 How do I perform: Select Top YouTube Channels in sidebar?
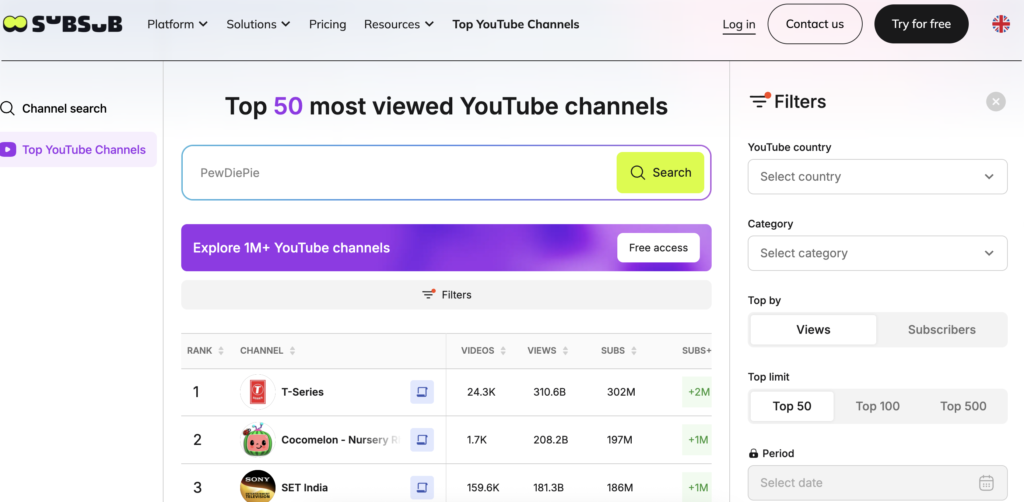78,149
